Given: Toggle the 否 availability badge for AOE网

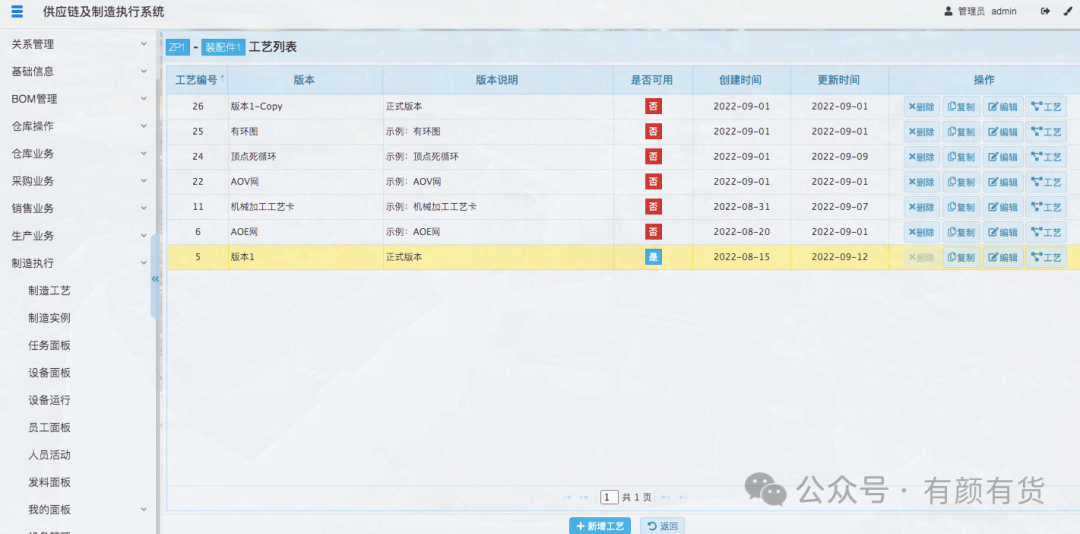Looking at the screenshot, I should click(x=653, y=232).
